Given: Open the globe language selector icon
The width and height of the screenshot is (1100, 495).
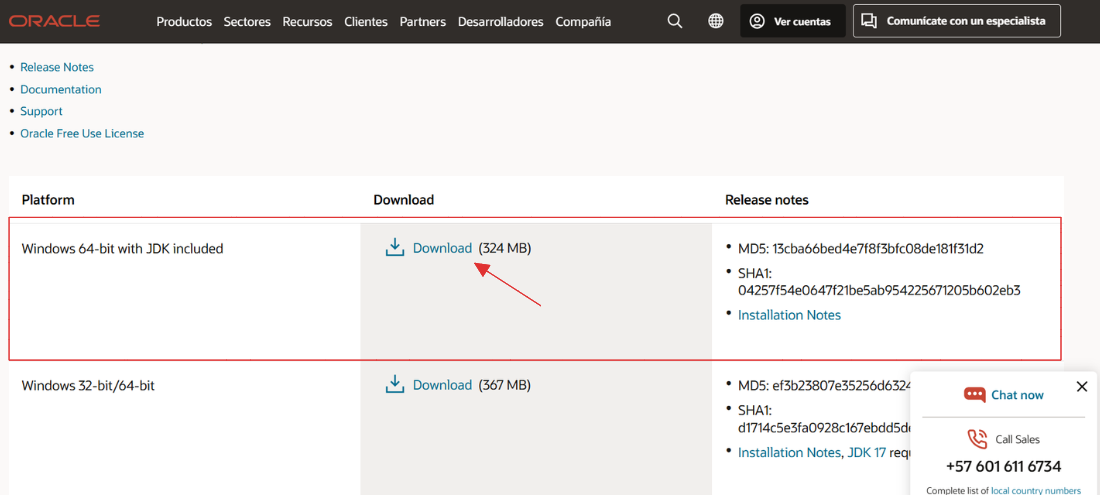Looking at the screenshot, I should pos(716,21).
